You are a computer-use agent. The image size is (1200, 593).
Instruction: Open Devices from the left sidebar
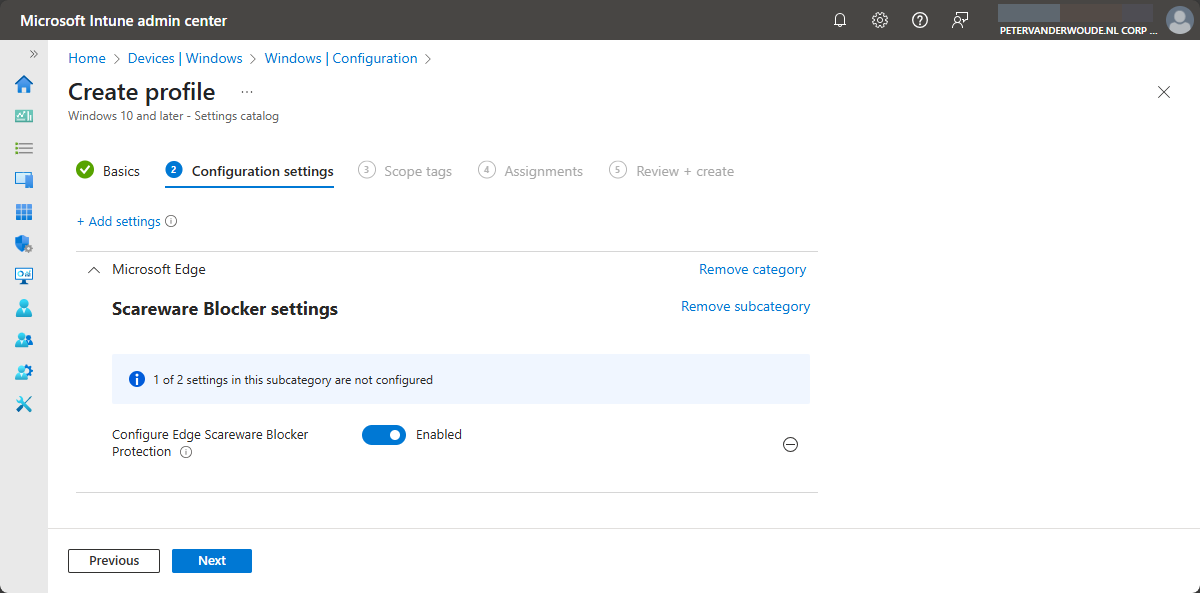(24, 180)
